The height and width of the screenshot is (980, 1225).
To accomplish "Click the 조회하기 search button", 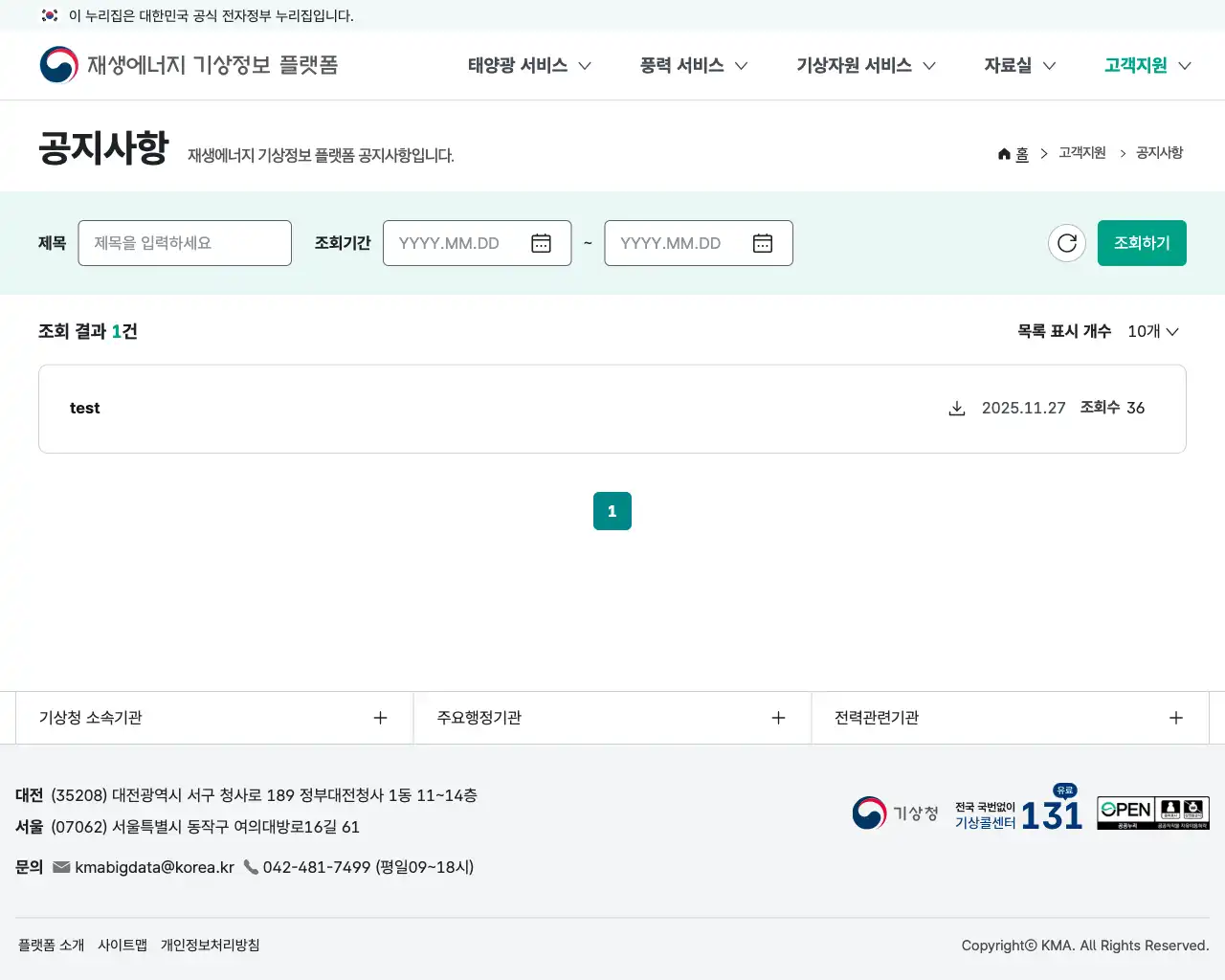I will click(1142, 243).
